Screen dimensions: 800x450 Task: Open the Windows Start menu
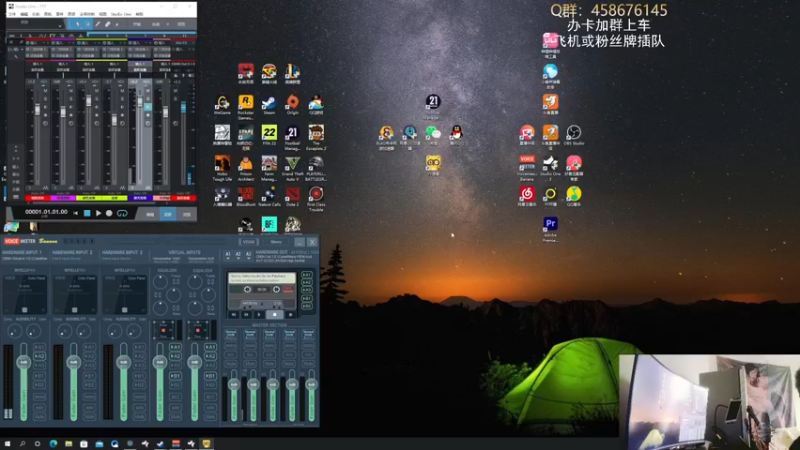pos(7,444)
